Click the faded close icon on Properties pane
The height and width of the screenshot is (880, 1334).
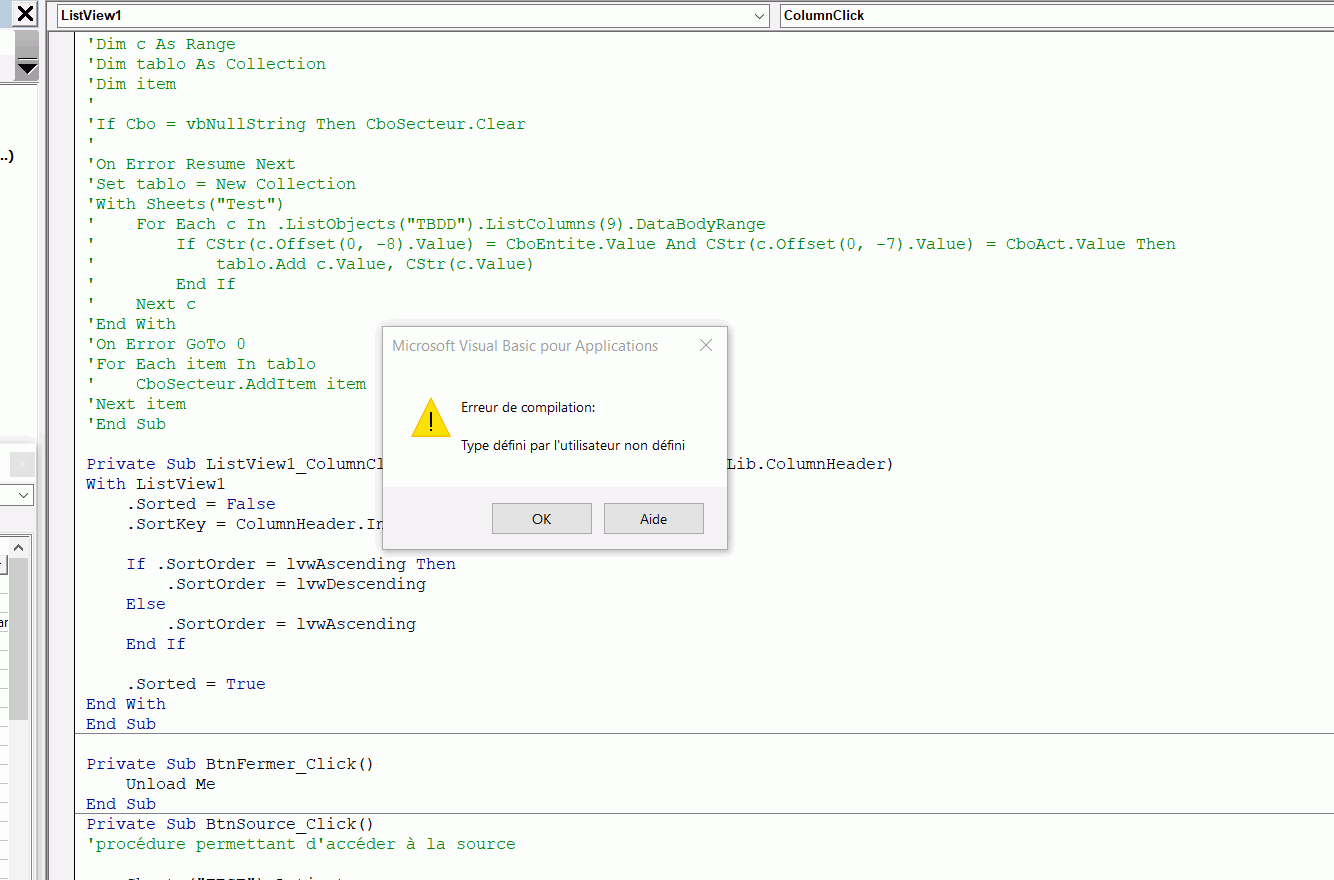(x=22, y=464)
